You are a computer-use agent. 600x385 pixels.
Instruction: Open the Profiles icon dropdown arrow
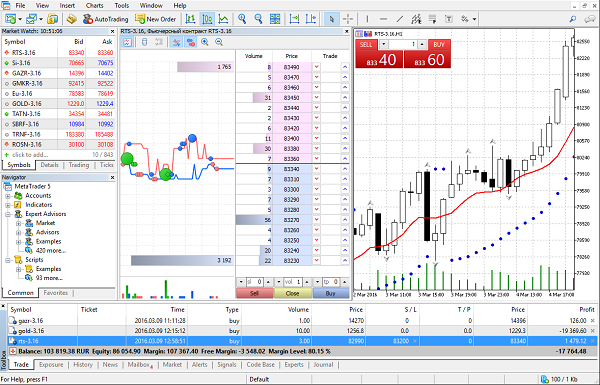[x=41, y=19]
